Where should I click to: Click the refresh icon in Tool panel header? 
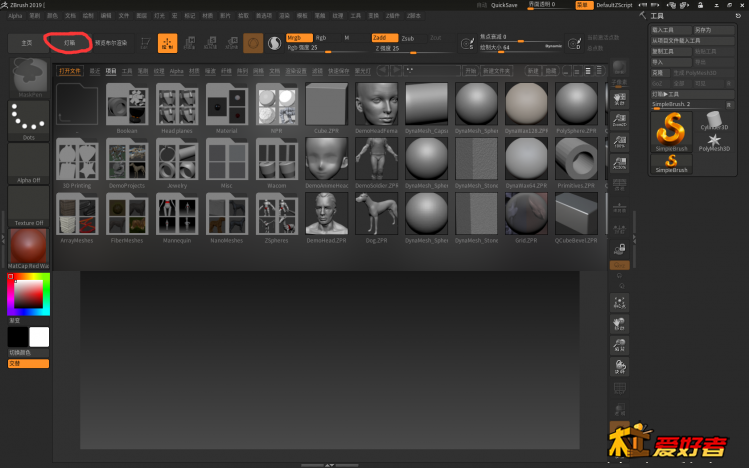(x=738, y=16)
